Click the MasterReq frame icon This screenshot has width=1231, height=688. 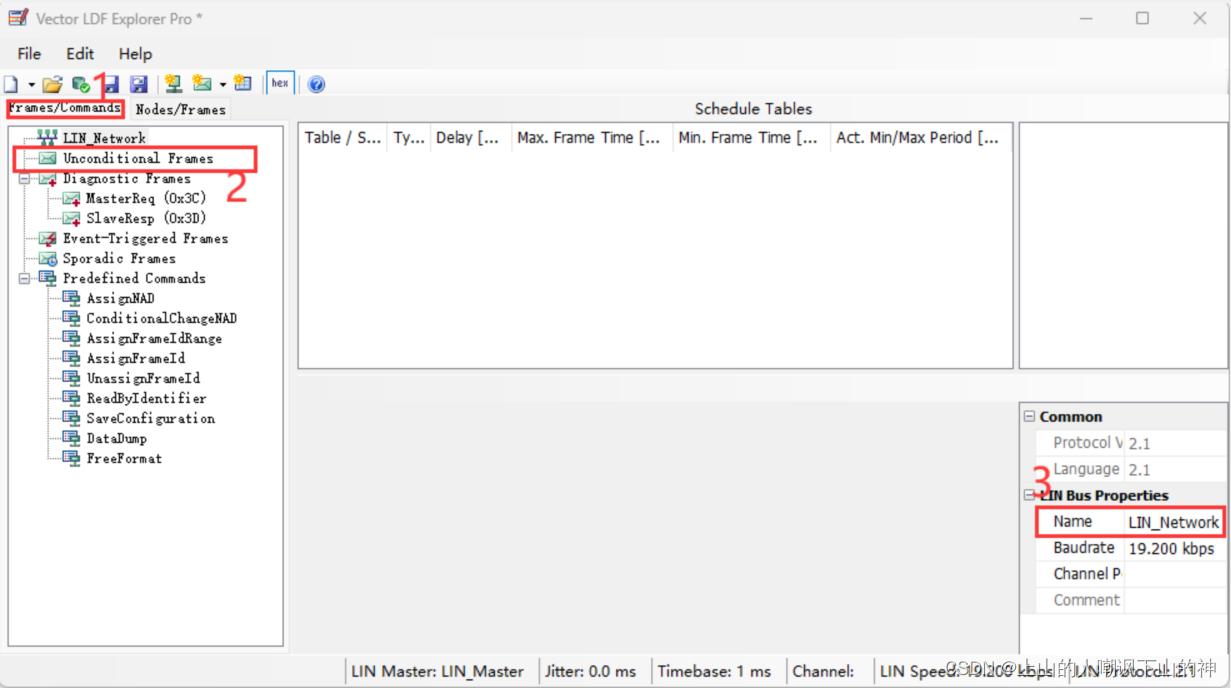tap(71, 199)
